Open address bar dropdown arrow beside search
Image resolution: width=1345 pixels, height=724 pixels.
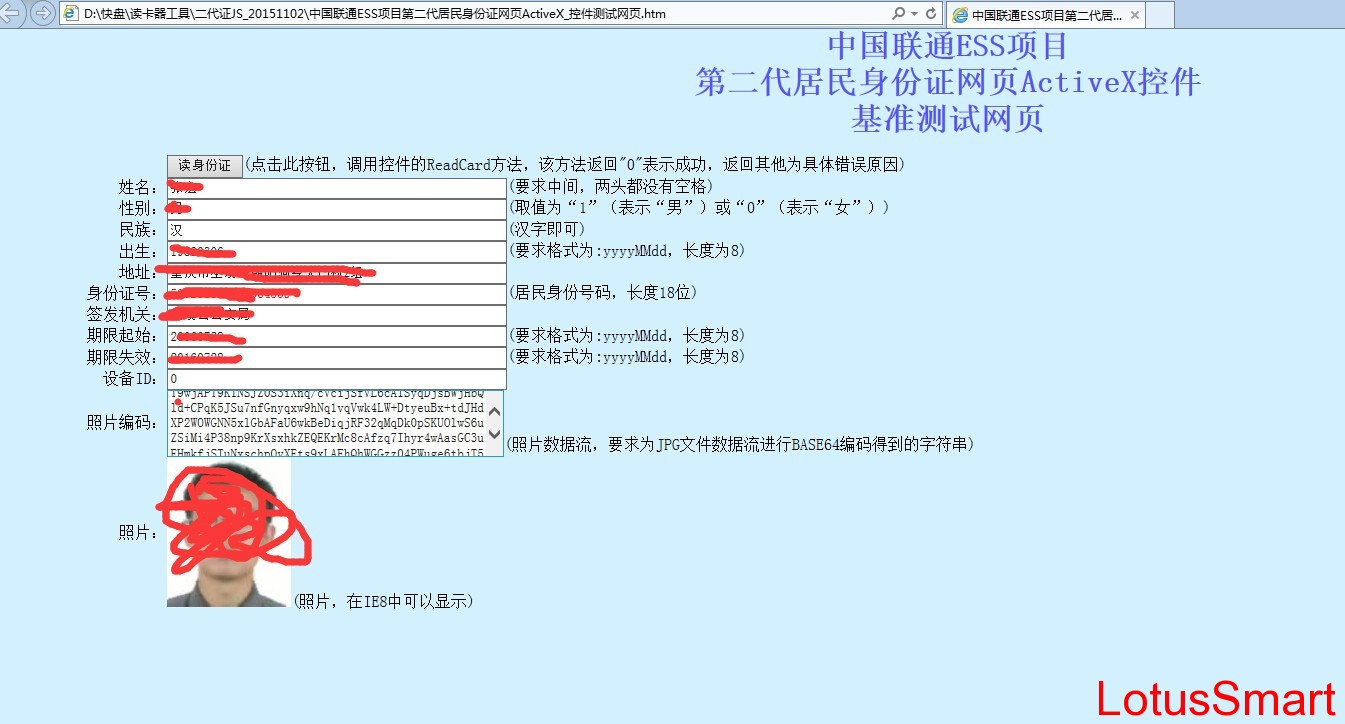(914, 14)
